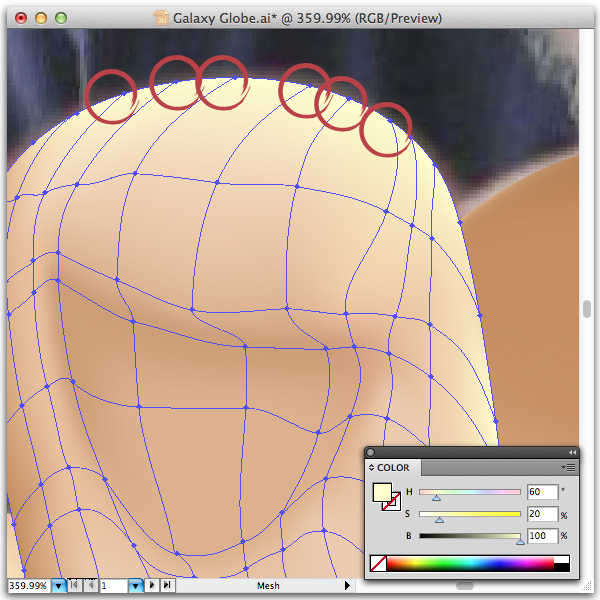600x600 pixels.
Task: Close the Color panel with round button
Action: [x=370, y=453]
